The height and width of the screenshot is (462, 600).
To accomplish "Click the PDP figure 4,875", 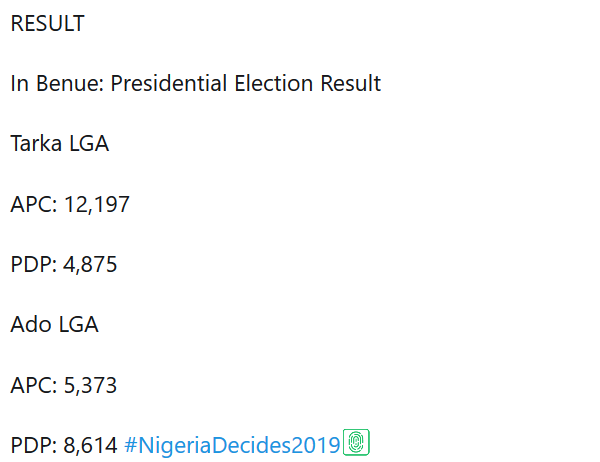I will point(91,265).
